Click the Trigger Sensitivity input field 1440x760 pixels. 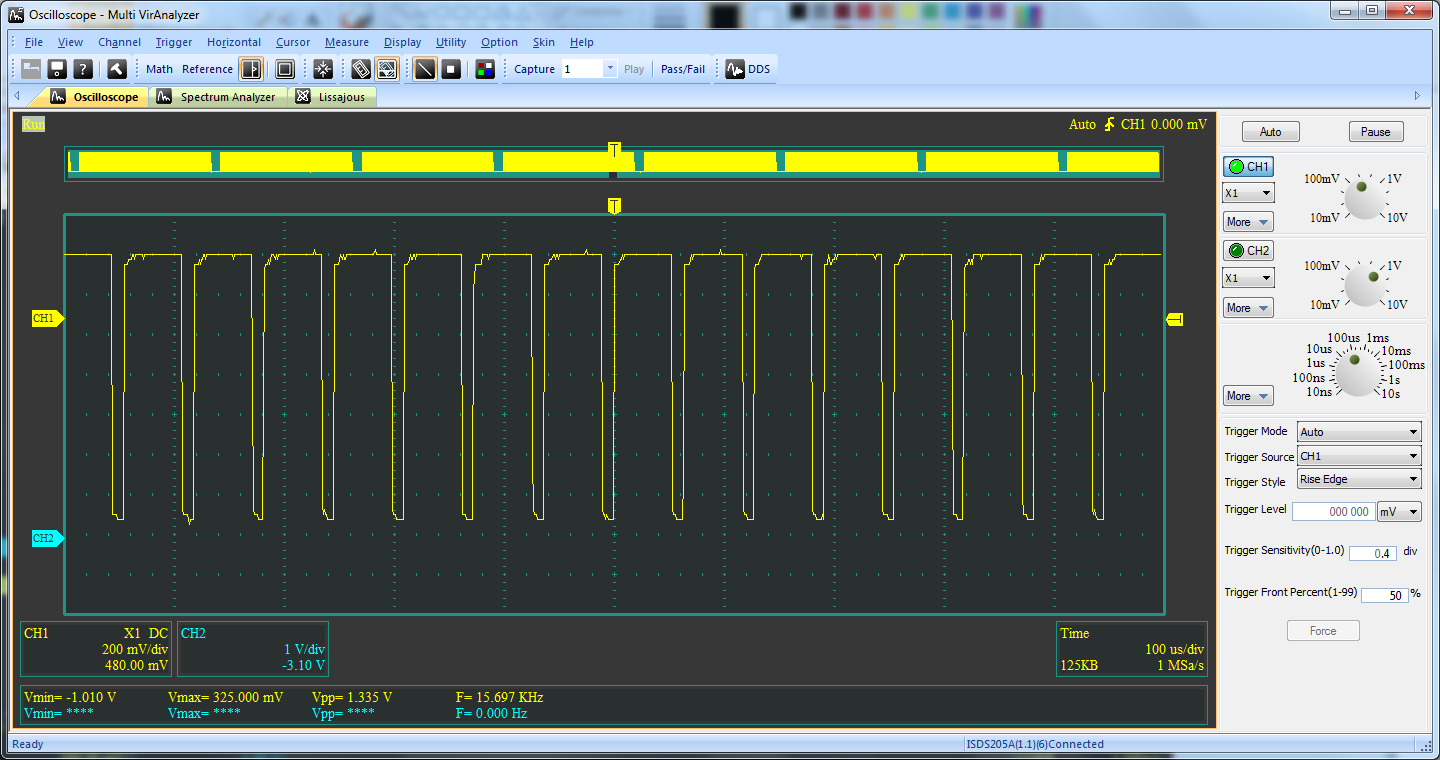[x=1372, y=553]
